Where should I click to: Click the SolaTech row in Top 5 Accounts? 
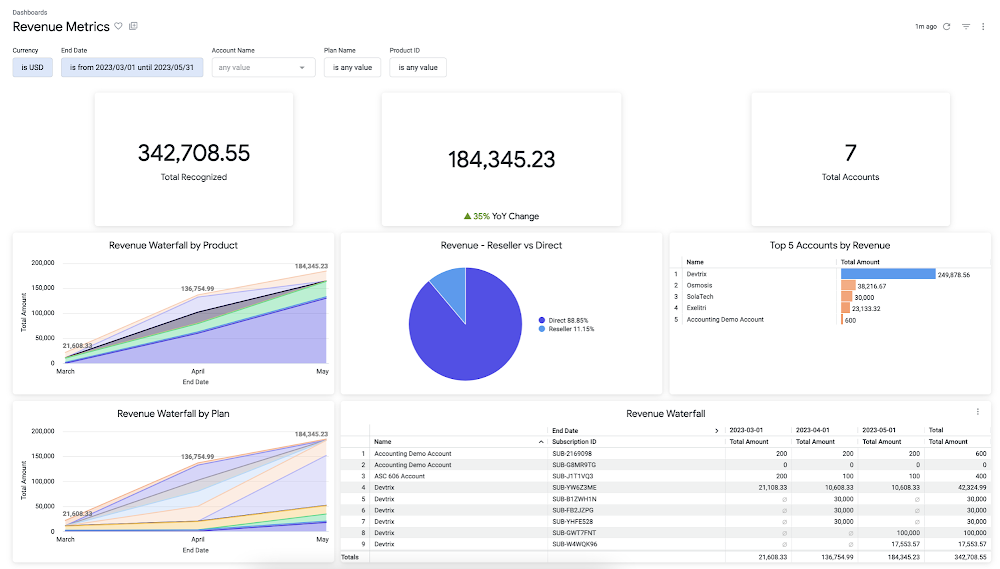(x=830, y=297)
